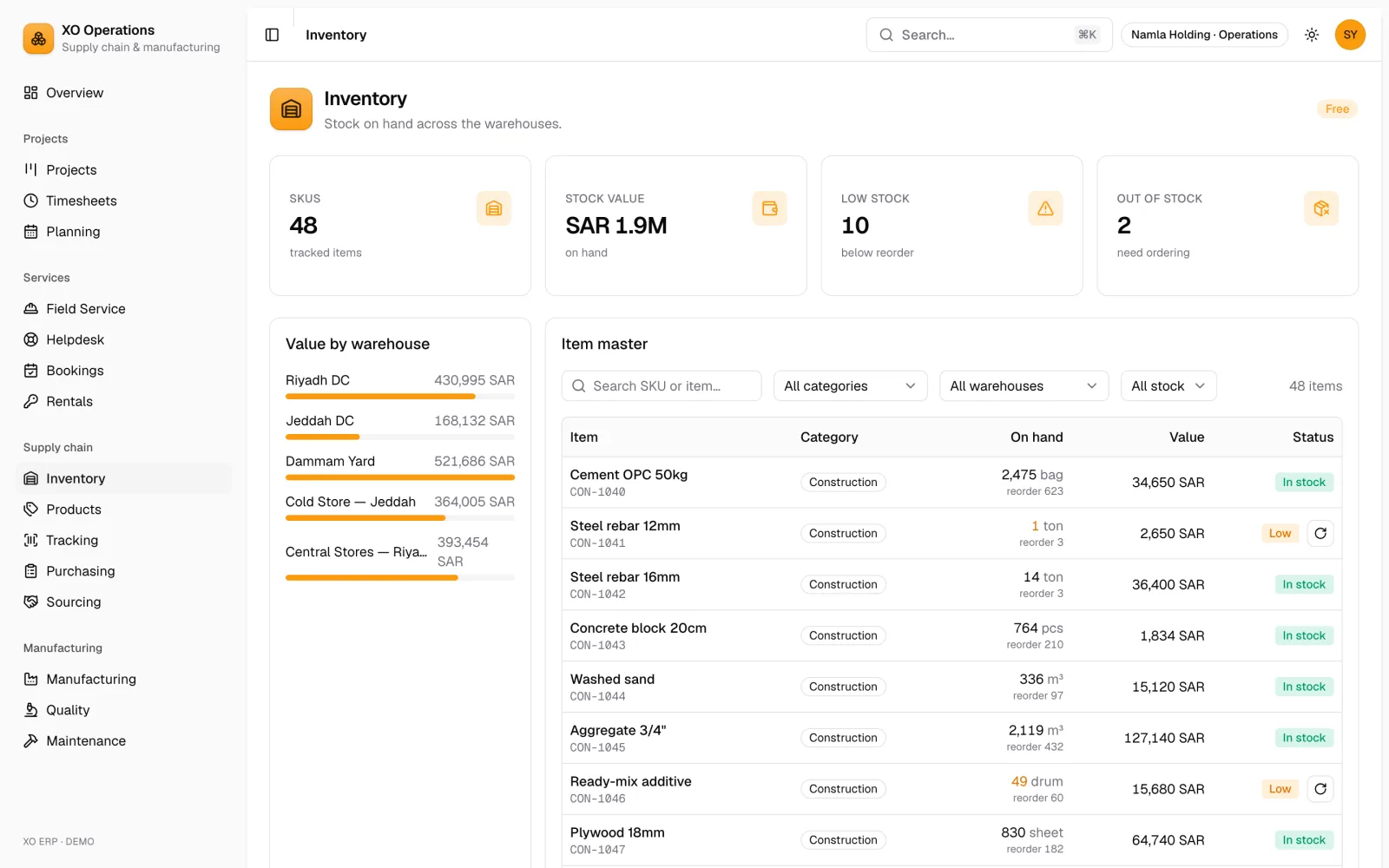Viewport: 1389px width, 868px height.
Task: Click the Concrete block 20cm item
Action: pyautogui.click(x=638, y=628)
